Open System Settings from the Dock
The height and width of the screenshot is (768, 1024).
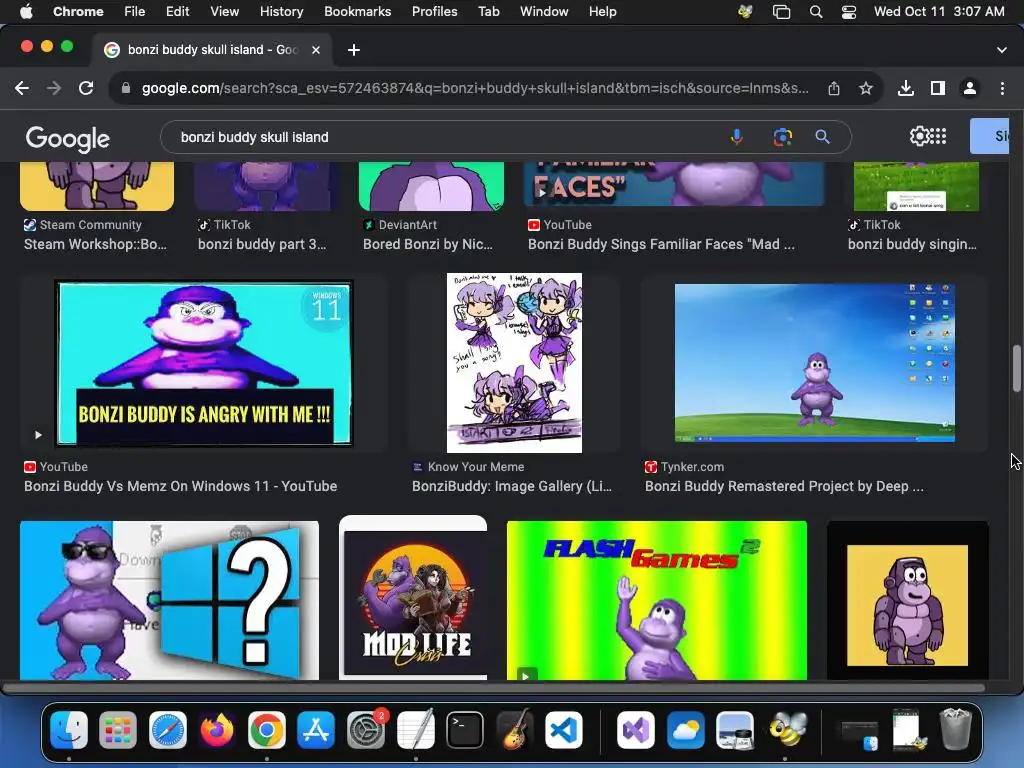click(x=366, y=729)
